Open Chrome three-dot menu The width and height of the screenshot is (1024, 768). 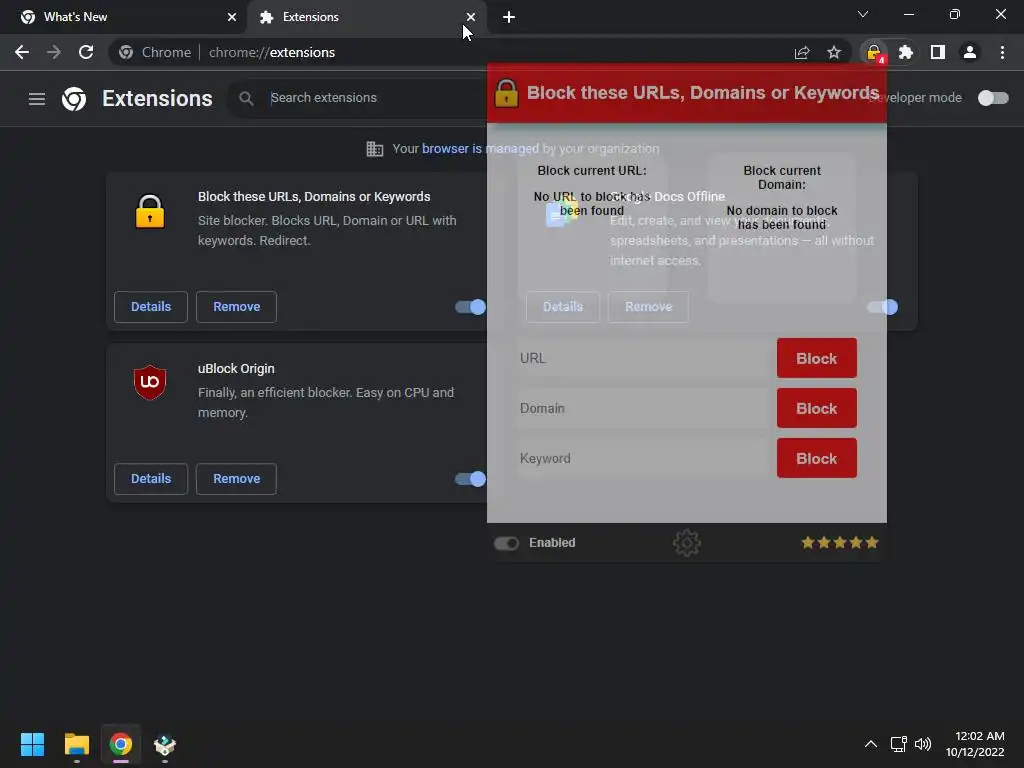click(x=1002, y=52)
